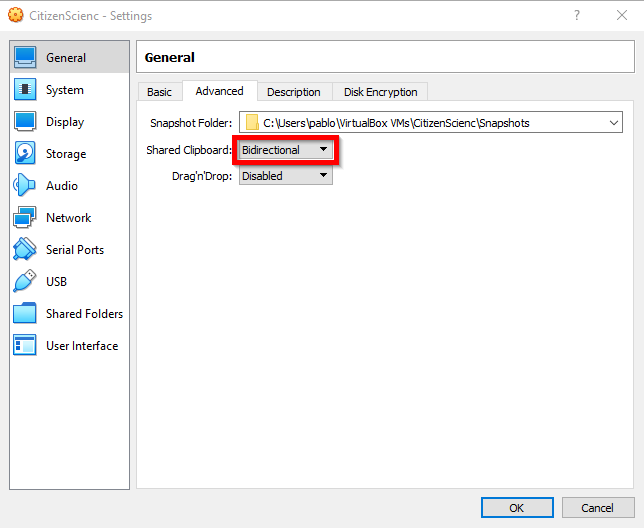Switch to the Basic tab
The image size is (644, 528).
click(x=159, y=92)
